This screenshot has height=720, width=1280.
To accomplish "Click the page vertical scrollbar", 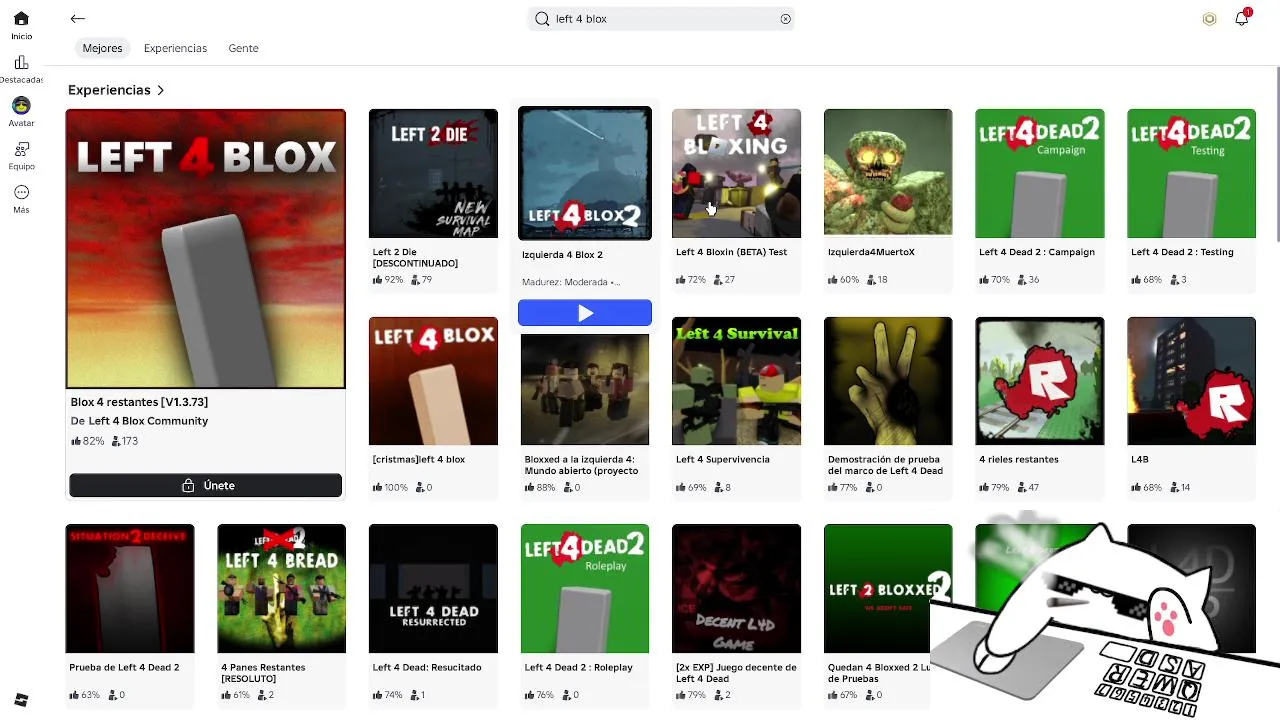I will 1276,155.
